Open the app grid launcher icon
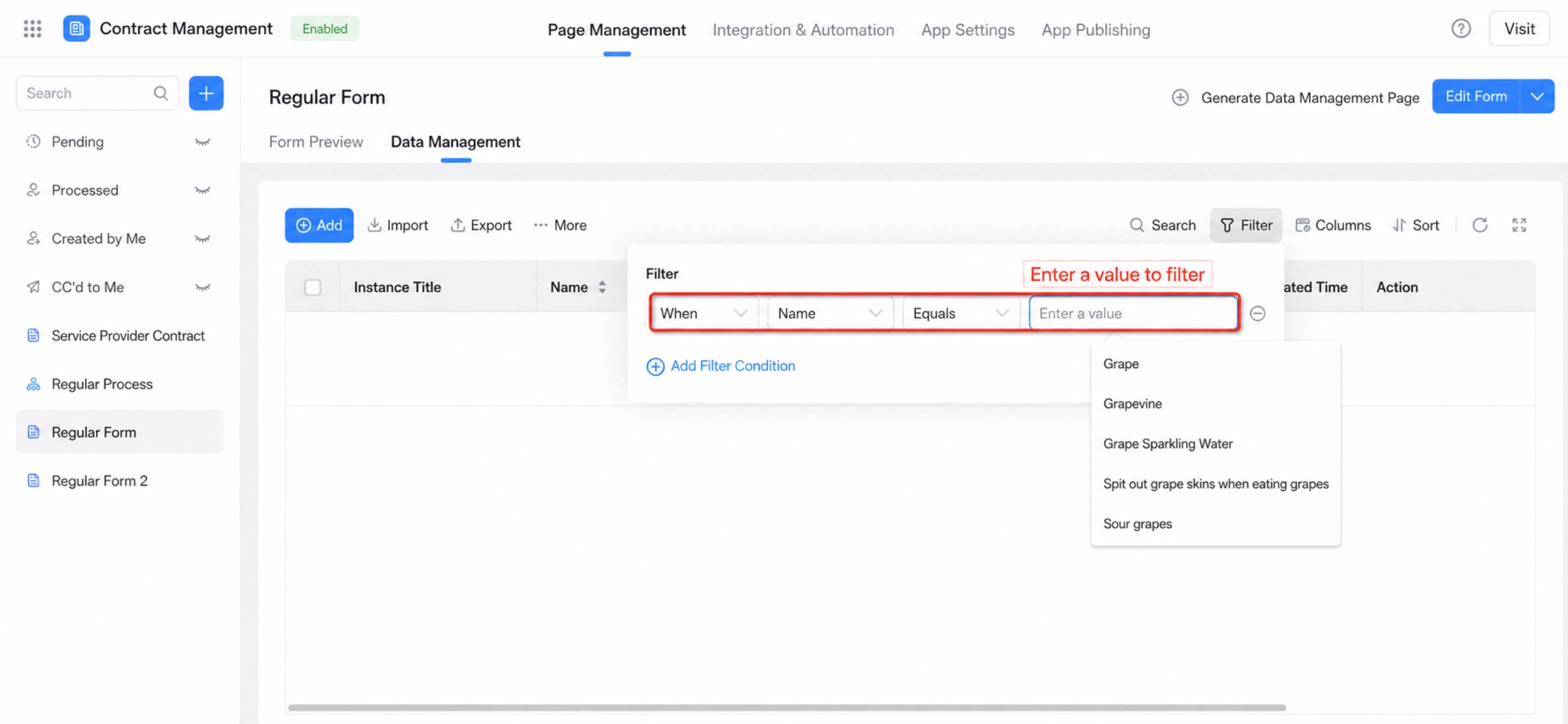This screenshot has width=1568, height=724. pos(32,29)
